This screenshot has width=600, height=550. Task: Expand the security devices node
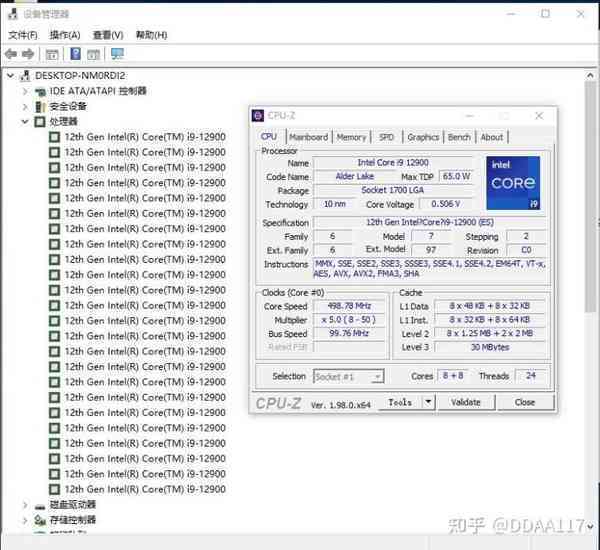pos(25,106)
